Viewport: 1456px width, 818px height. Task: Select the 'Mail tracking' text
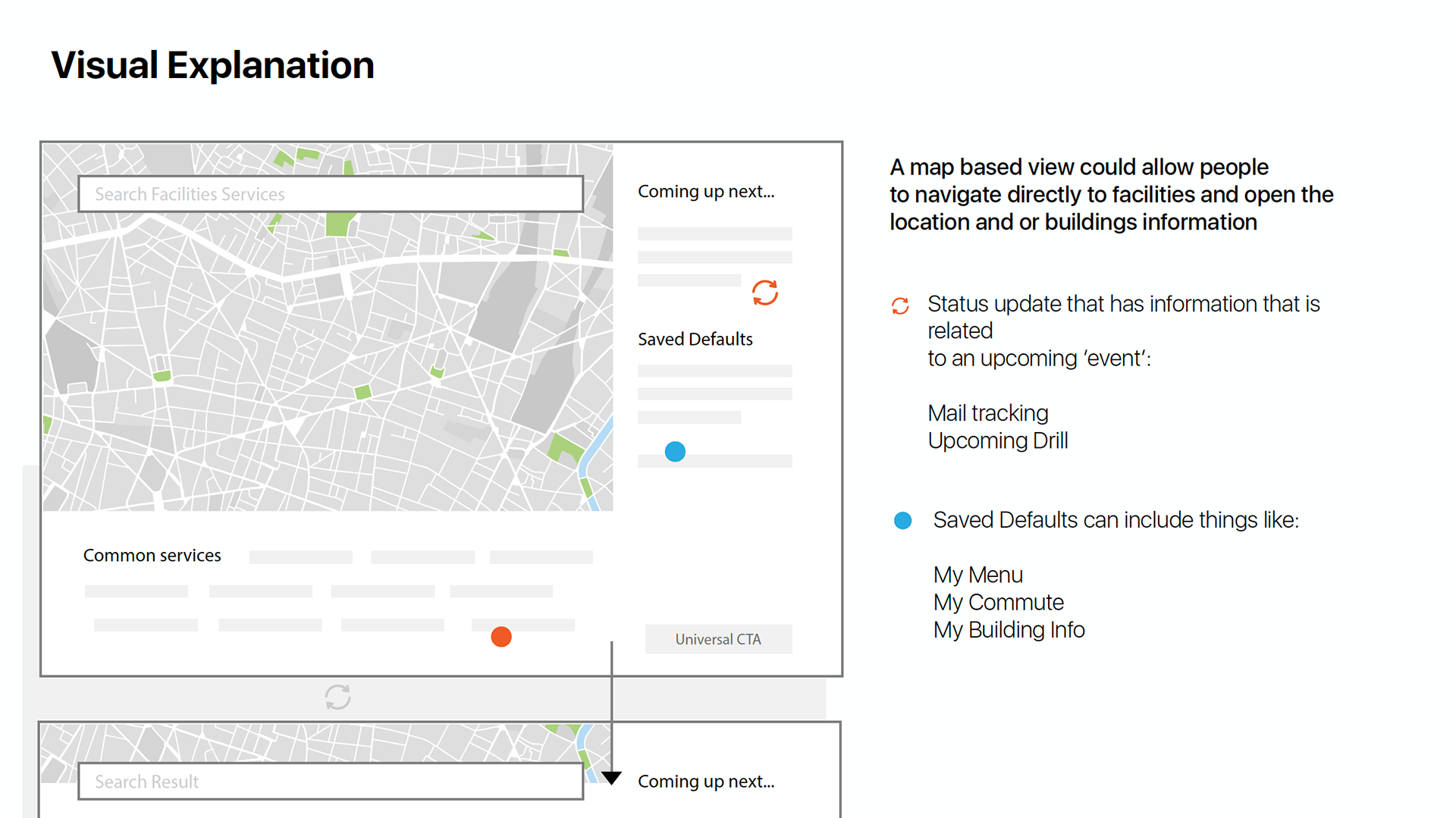[988, 413]
